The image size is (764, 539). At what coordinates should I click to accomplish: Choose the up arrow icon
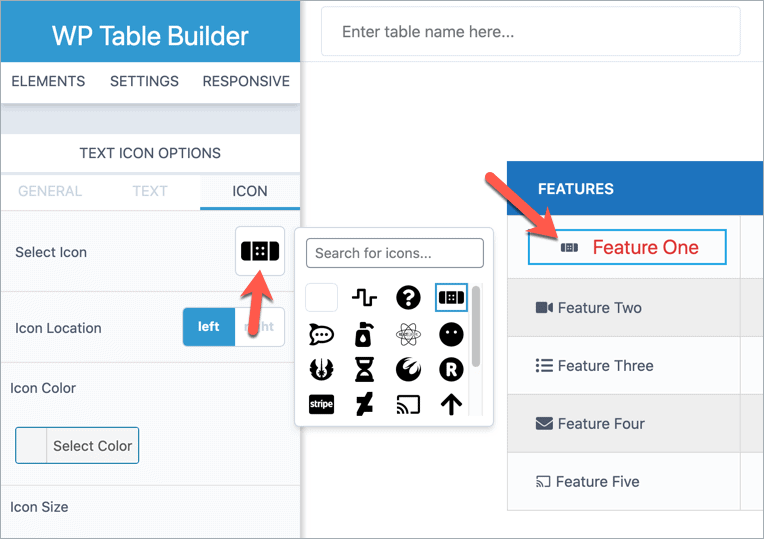tap(451, 405)
